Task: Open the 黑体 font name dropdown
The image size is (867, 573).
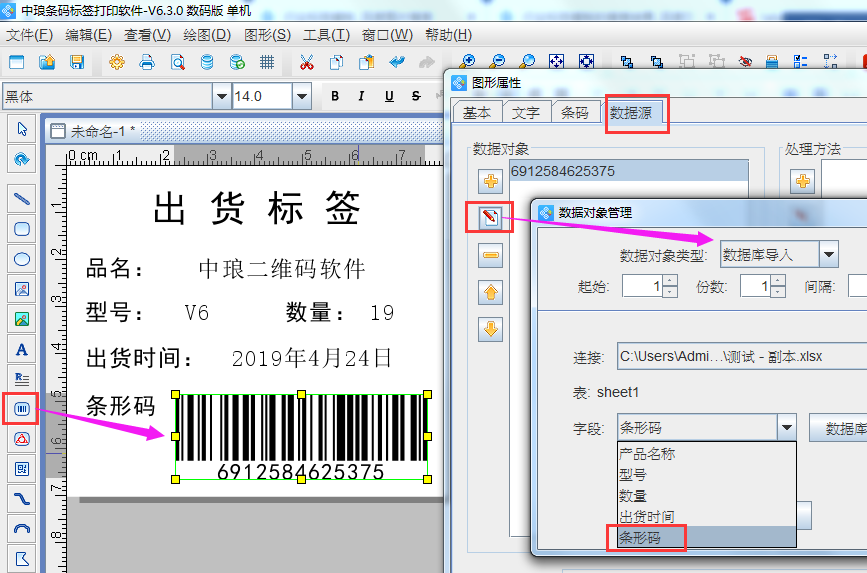Action: point(221,96)
